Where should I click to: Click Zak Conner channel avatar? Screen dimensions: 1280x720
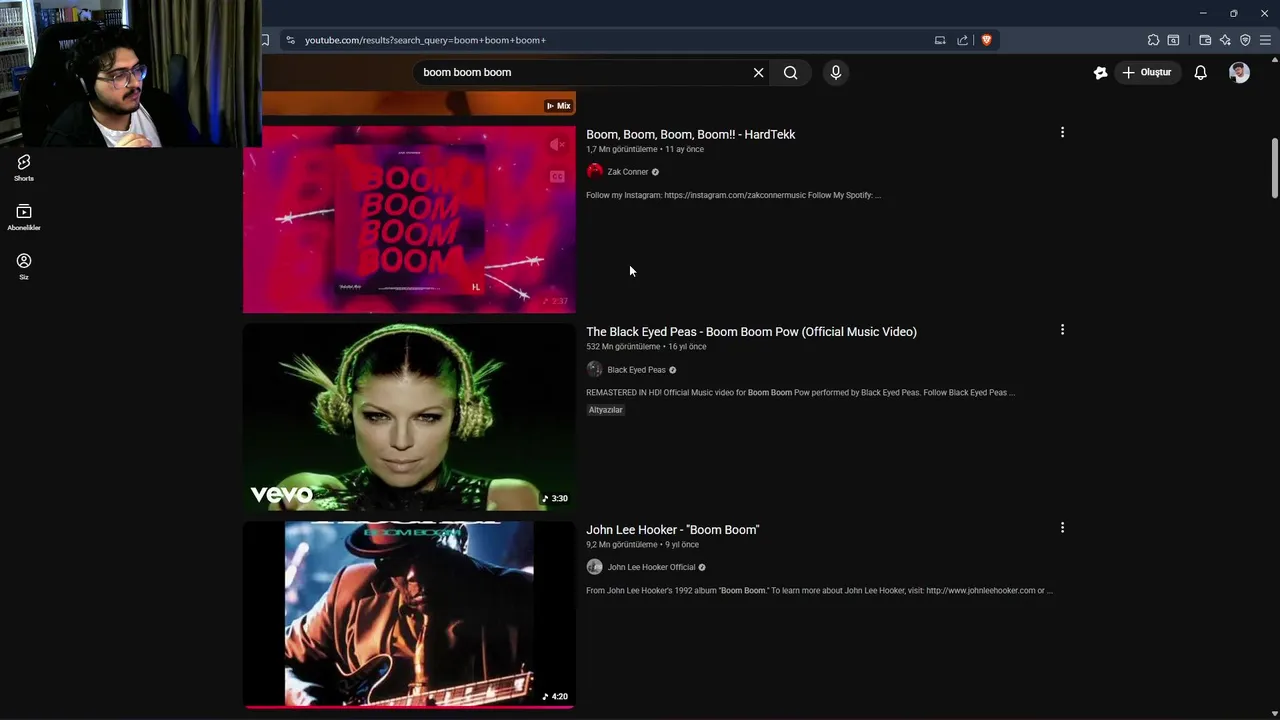click(594, 171)
